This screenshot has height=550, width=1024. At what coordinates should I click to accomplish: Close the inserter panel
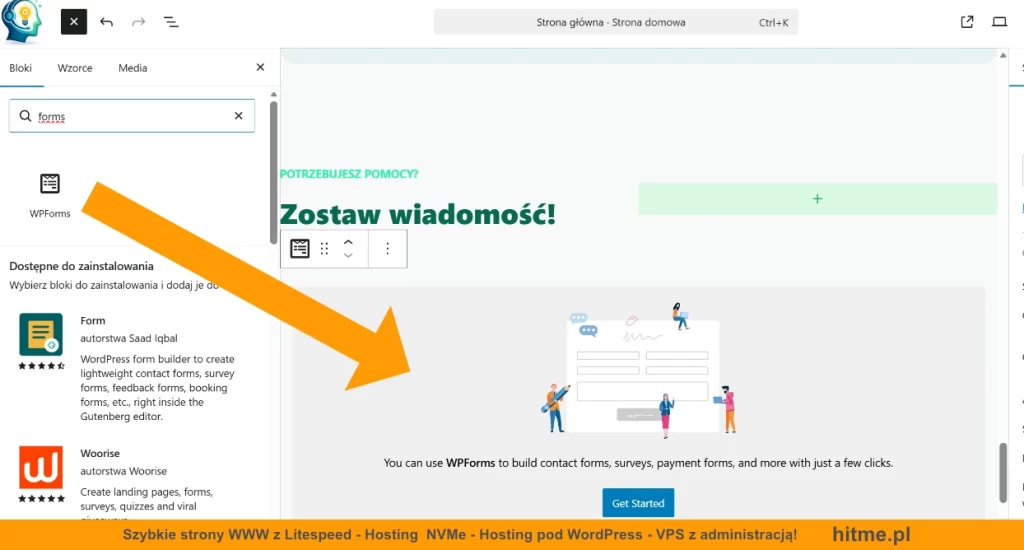260,67
